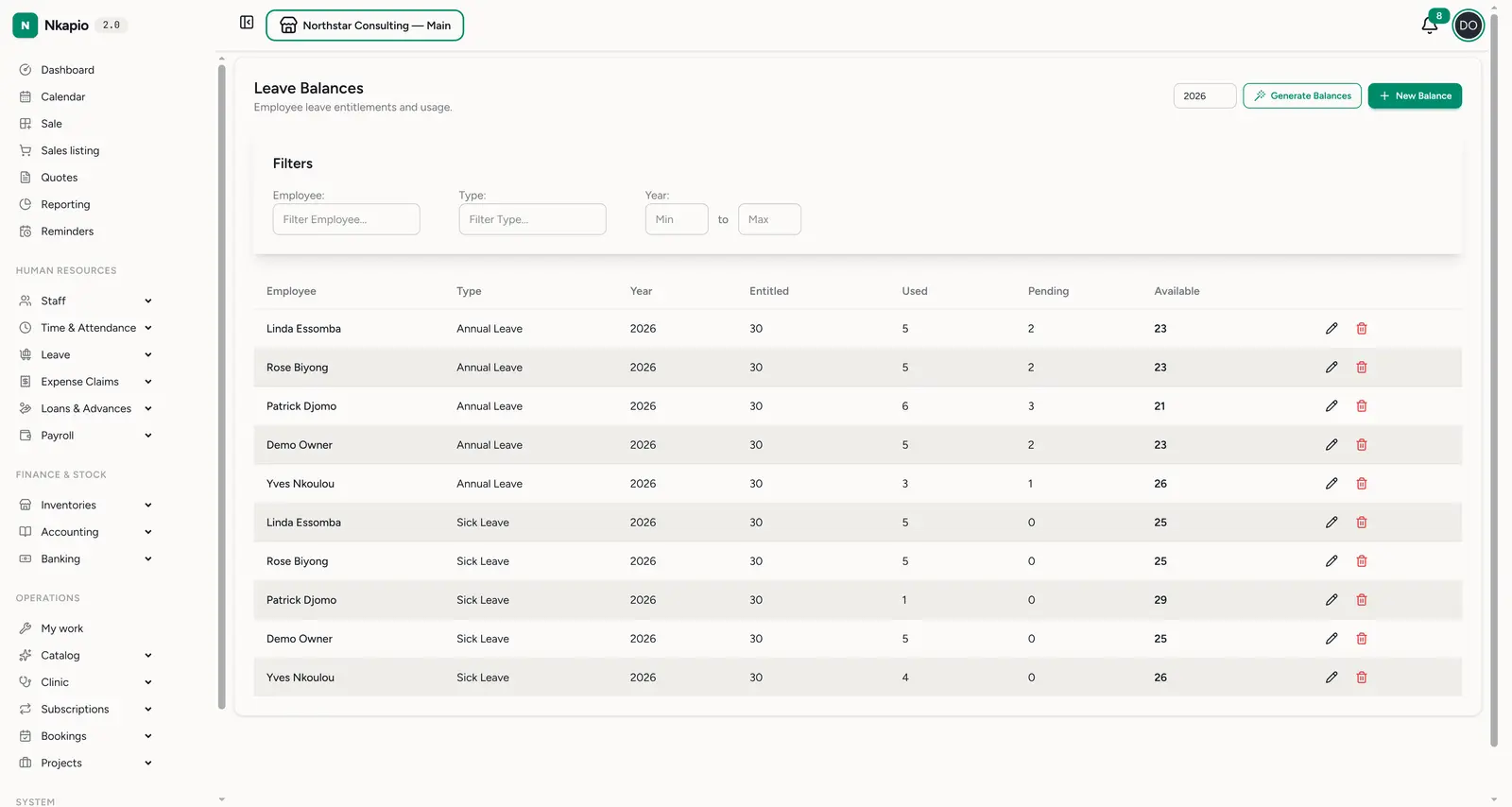Edit Rose Biyong's Annual Leave balance
The width and height of the screenshot is (1512, 807).
[x=1332, y=368]
